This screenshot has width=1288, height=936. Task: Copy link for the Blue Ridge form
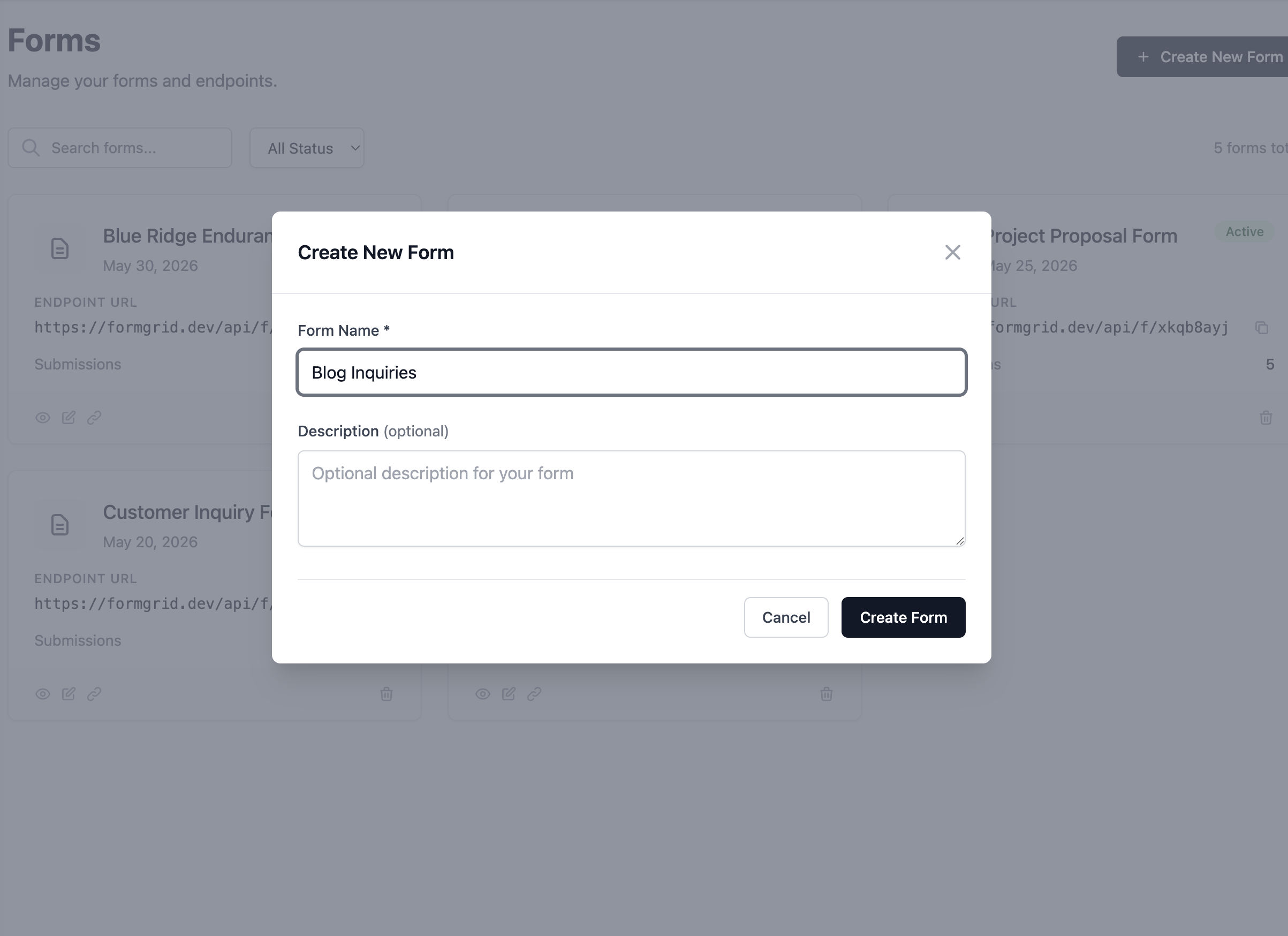(x=94, y=418)
